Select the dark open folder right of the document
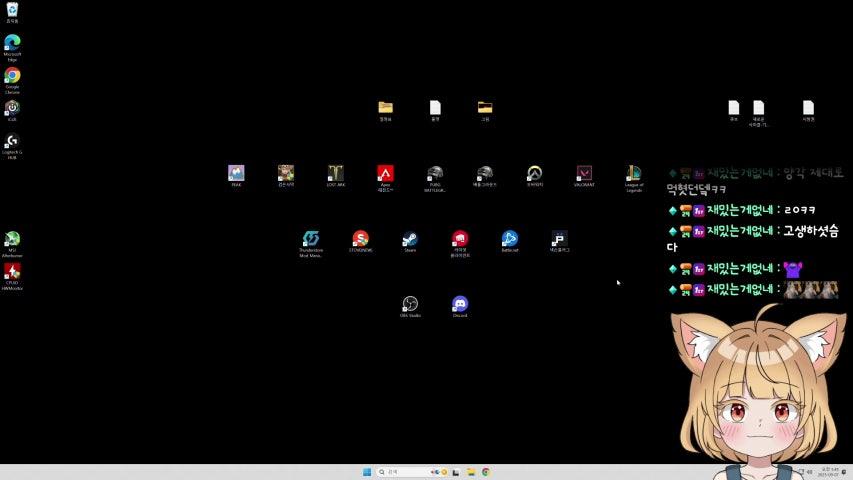Image resolution: width=853 pixels, height=480 pixels. tap(485, 108)
